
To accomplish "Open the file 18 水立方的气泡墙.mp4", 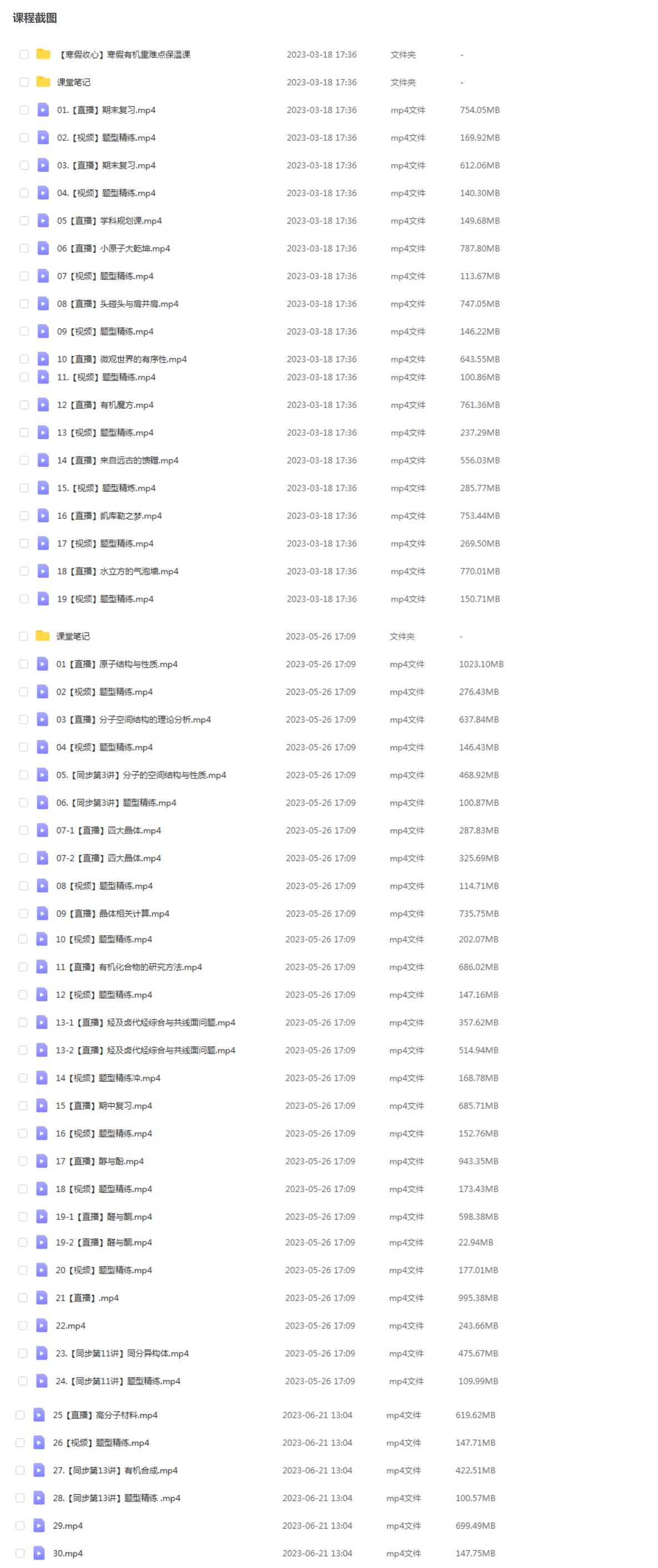I will 118,571.
